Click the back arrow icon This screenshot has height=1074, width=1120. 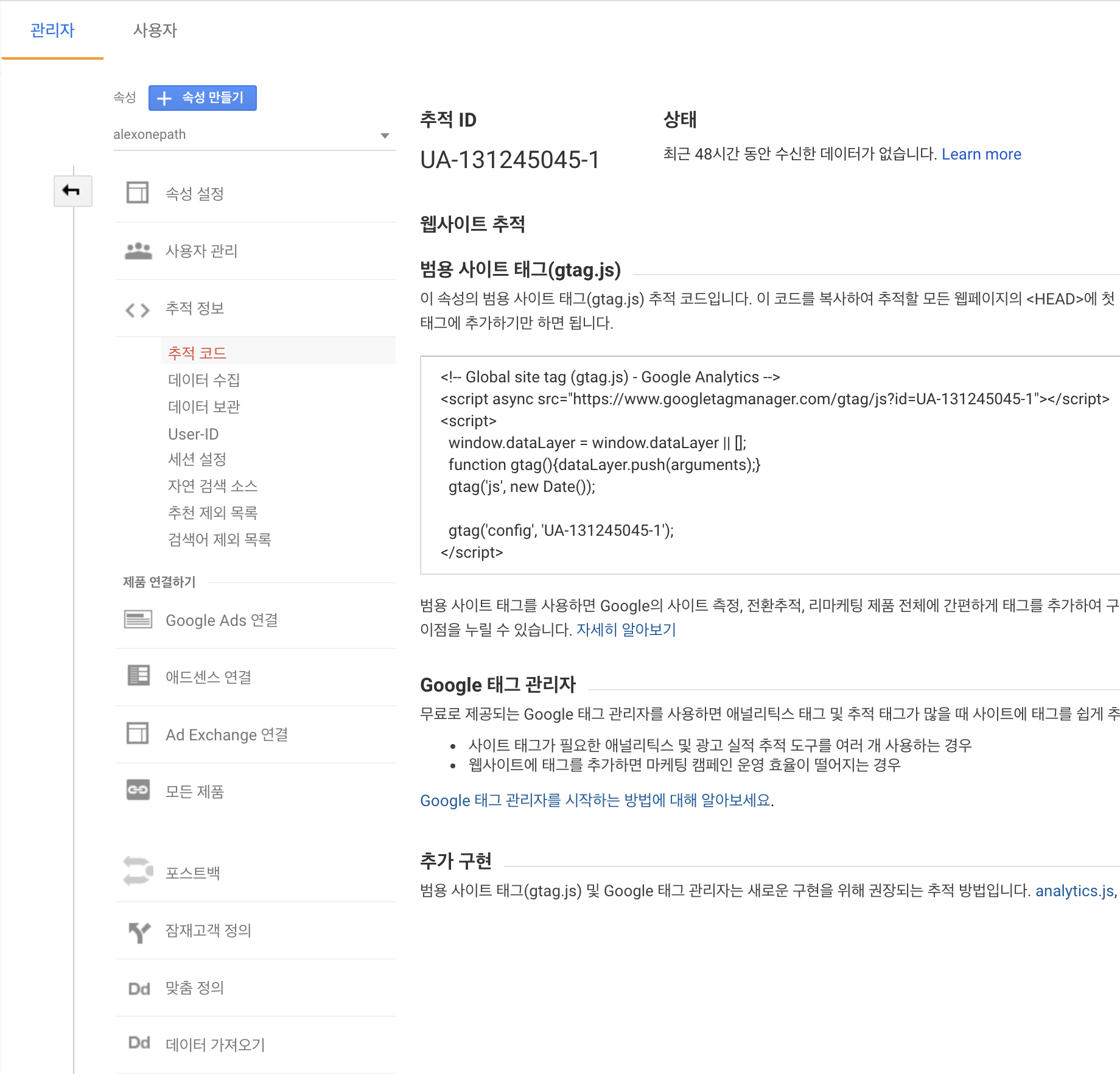coord(72,191)
